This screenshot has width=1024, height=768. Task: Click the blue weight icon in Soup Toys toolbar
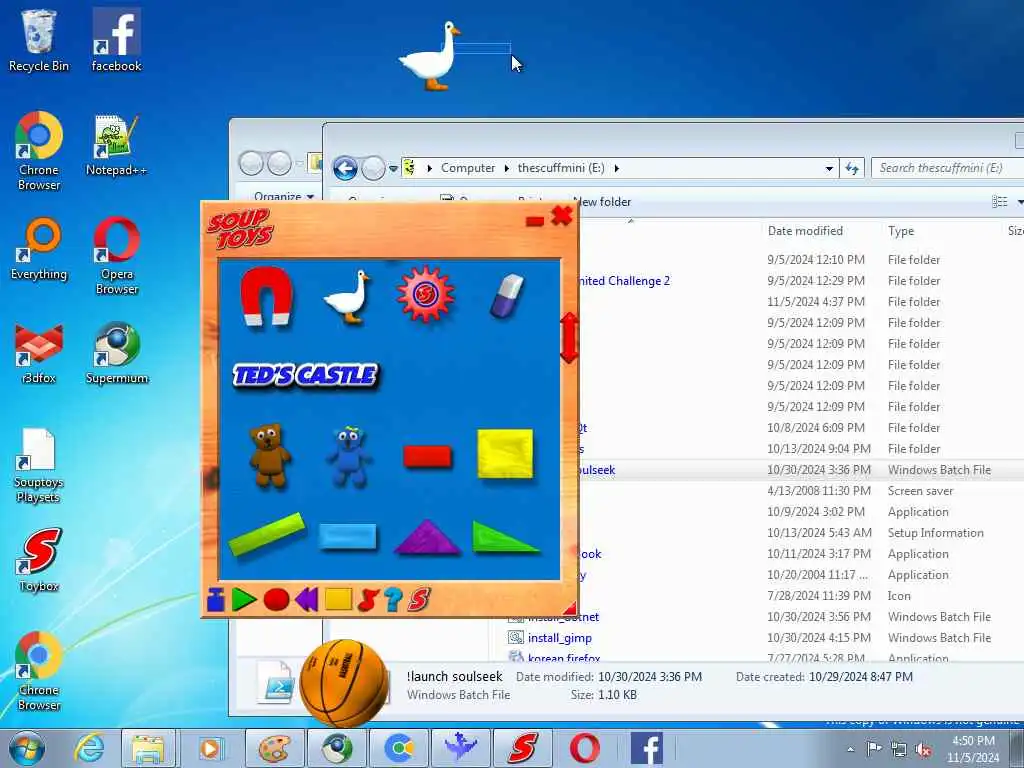pos(216,600)
